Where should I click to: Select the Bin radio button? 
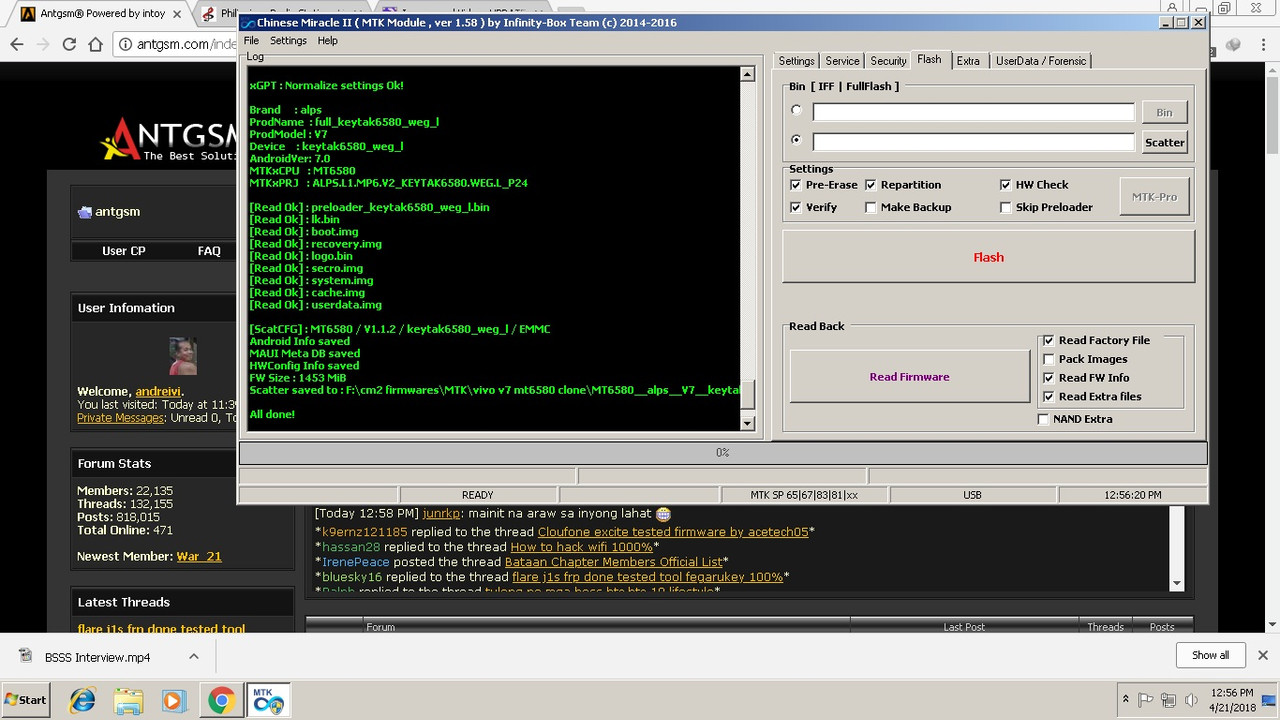(796, 110)
